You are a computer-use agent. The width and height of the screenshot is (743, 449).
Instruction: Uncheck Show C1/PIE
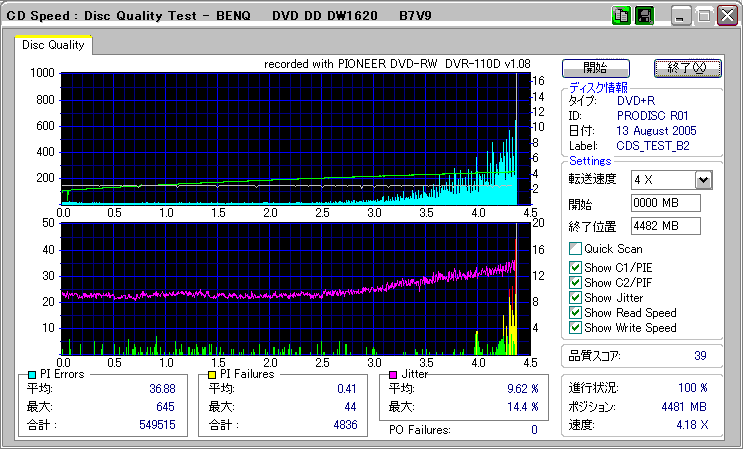click(x=575, y=268)
